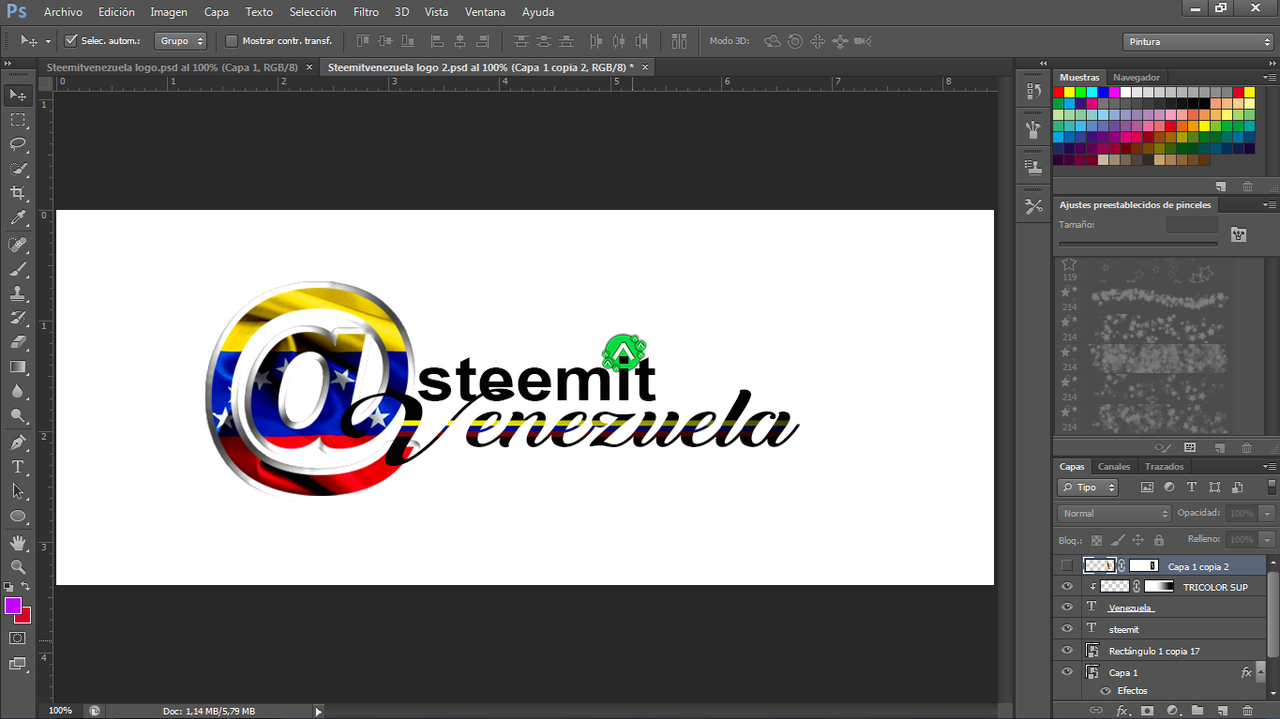Switch to the Trazados tab
Image resolution: width=1280 pixels, height=719 pixels.
1164,467
